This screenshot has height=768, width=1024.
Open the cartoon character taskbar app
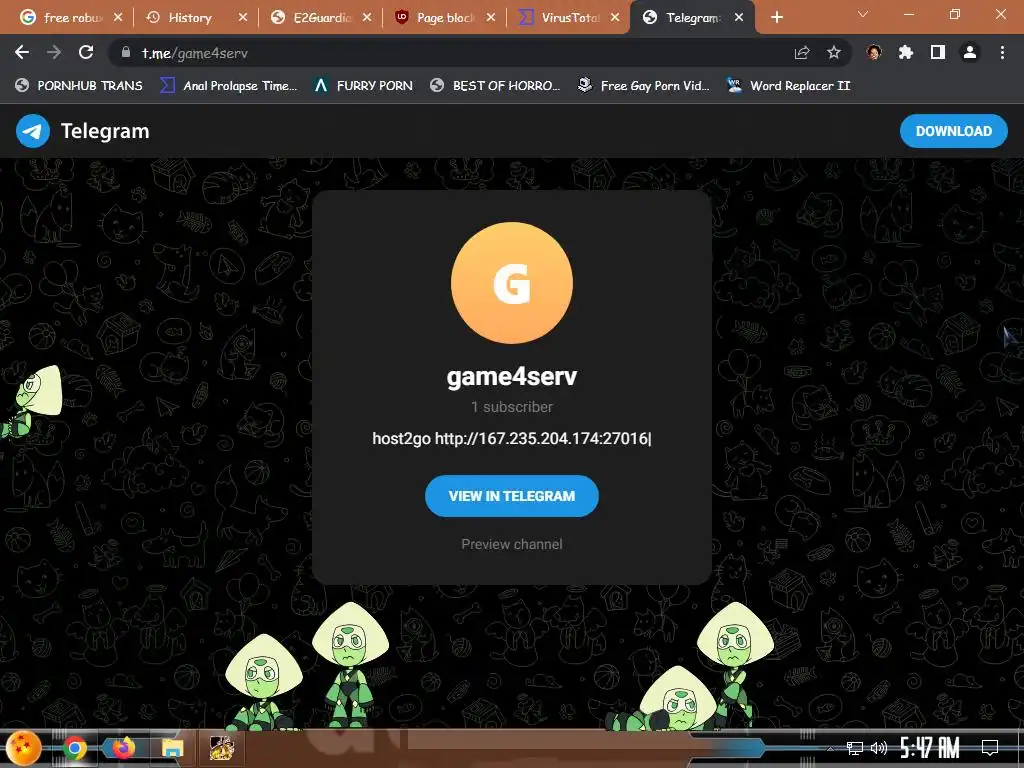click(221, 748)
